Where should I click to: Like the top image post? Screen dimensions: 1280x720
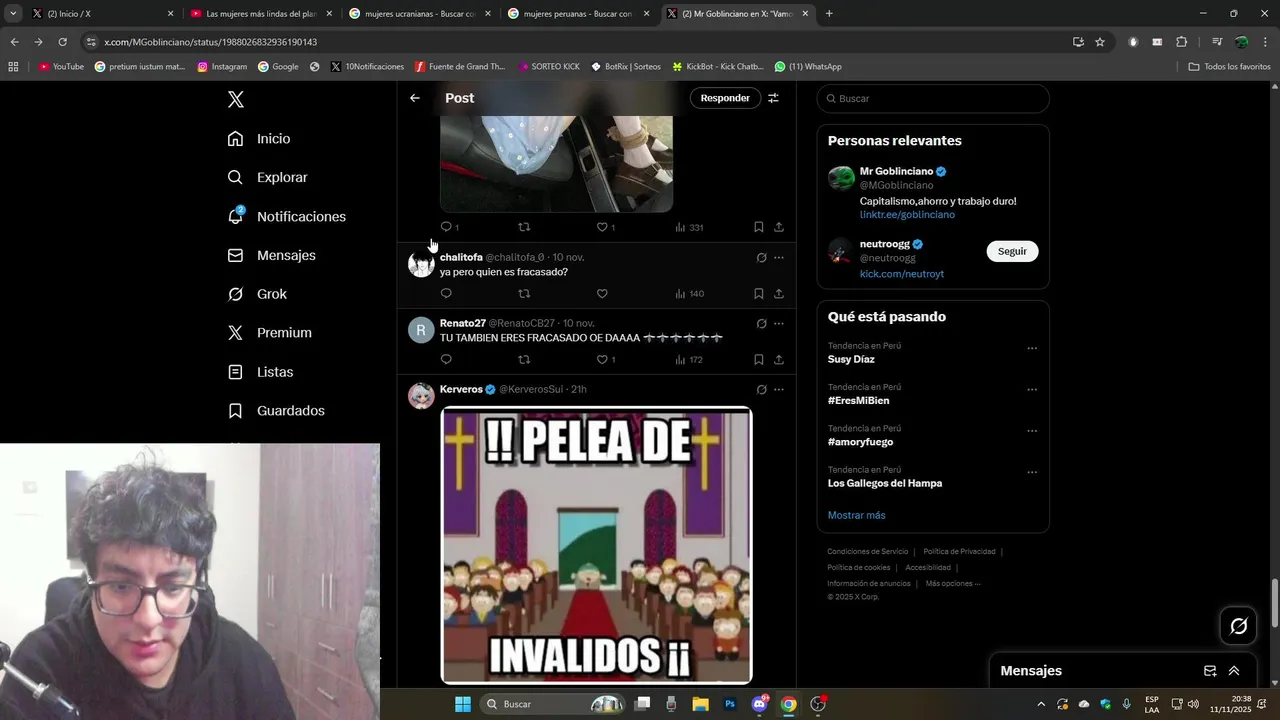[x=606, y=227]
